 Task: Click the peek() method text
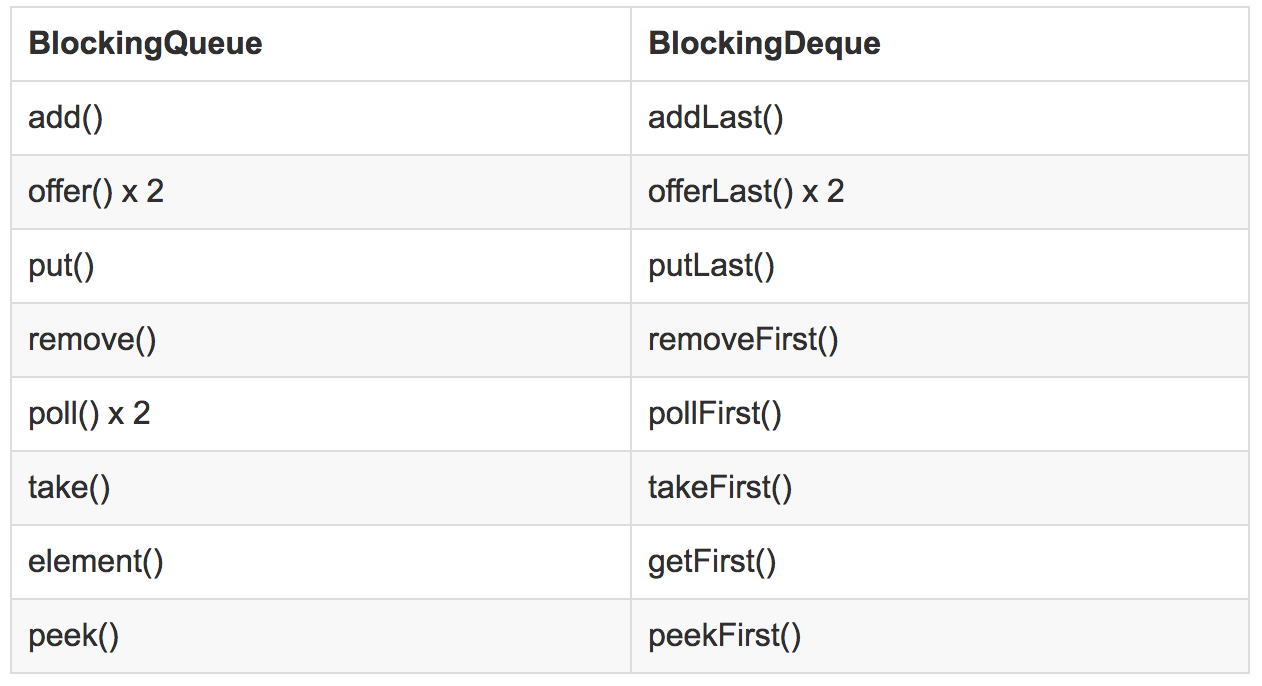point(74,636)
